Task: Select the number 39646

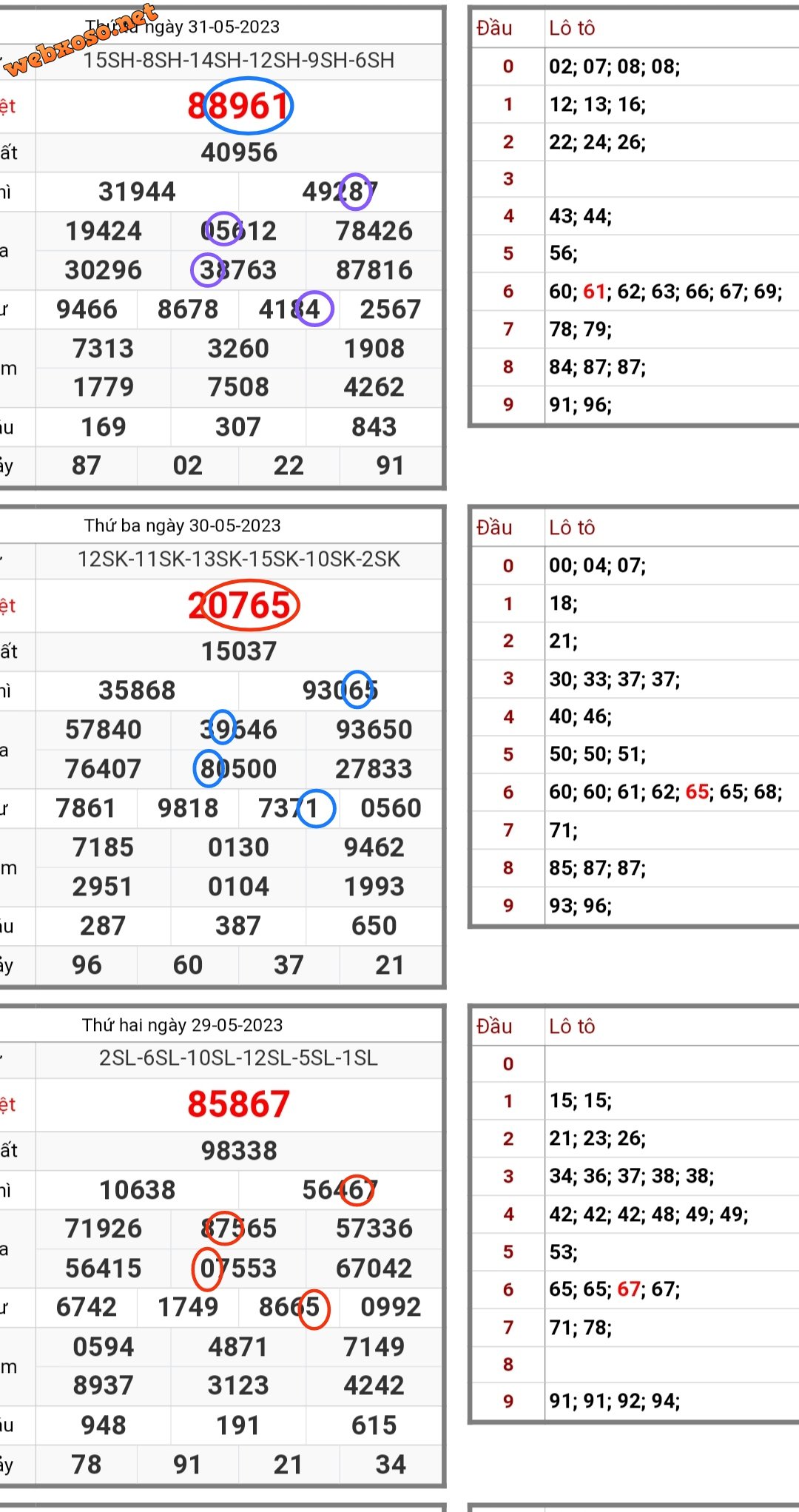Action: pyautogui.click(x=238, y=730)
